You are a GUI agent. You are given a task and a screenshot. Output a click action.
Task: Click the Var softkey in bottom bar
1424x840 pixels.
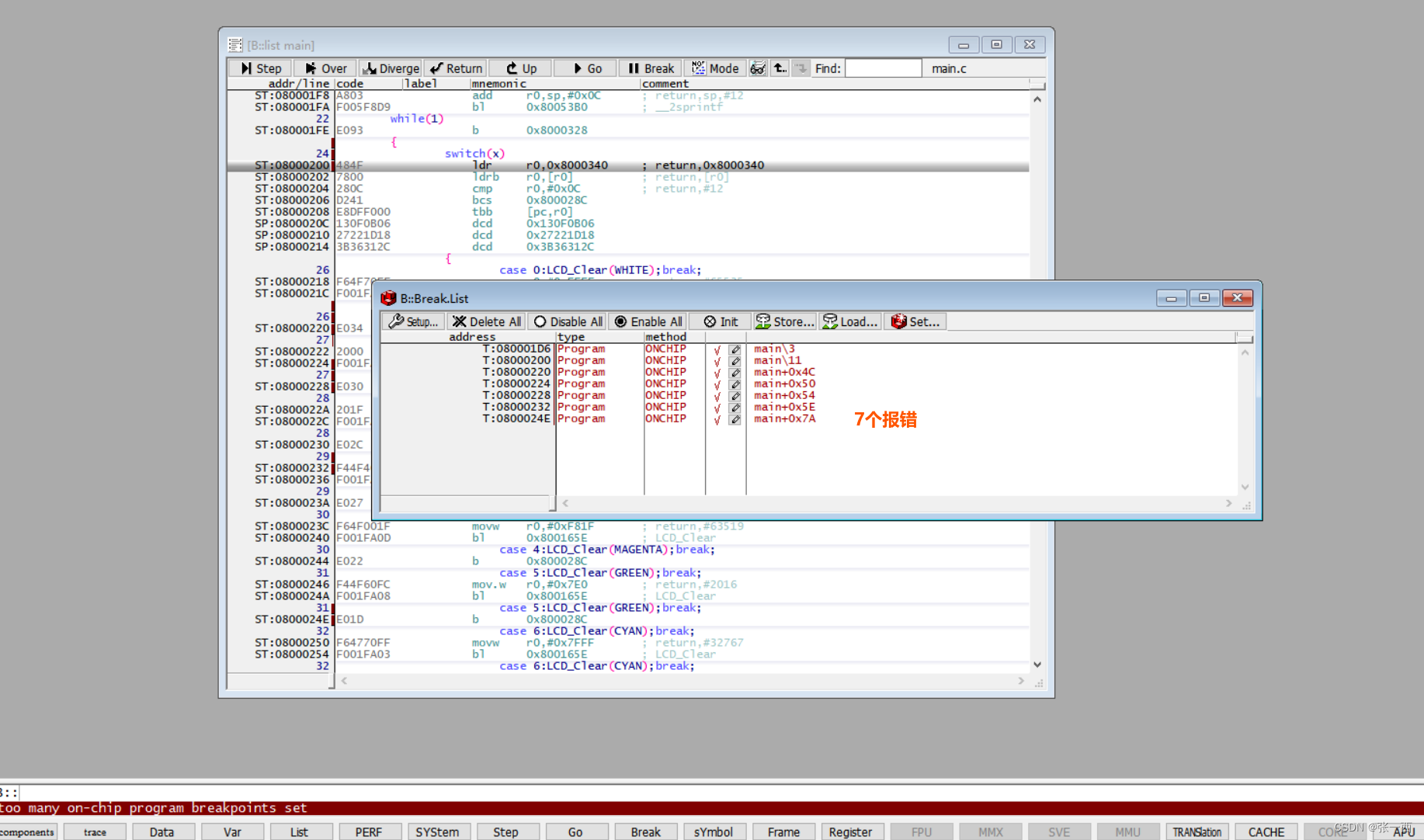(232, 831)
